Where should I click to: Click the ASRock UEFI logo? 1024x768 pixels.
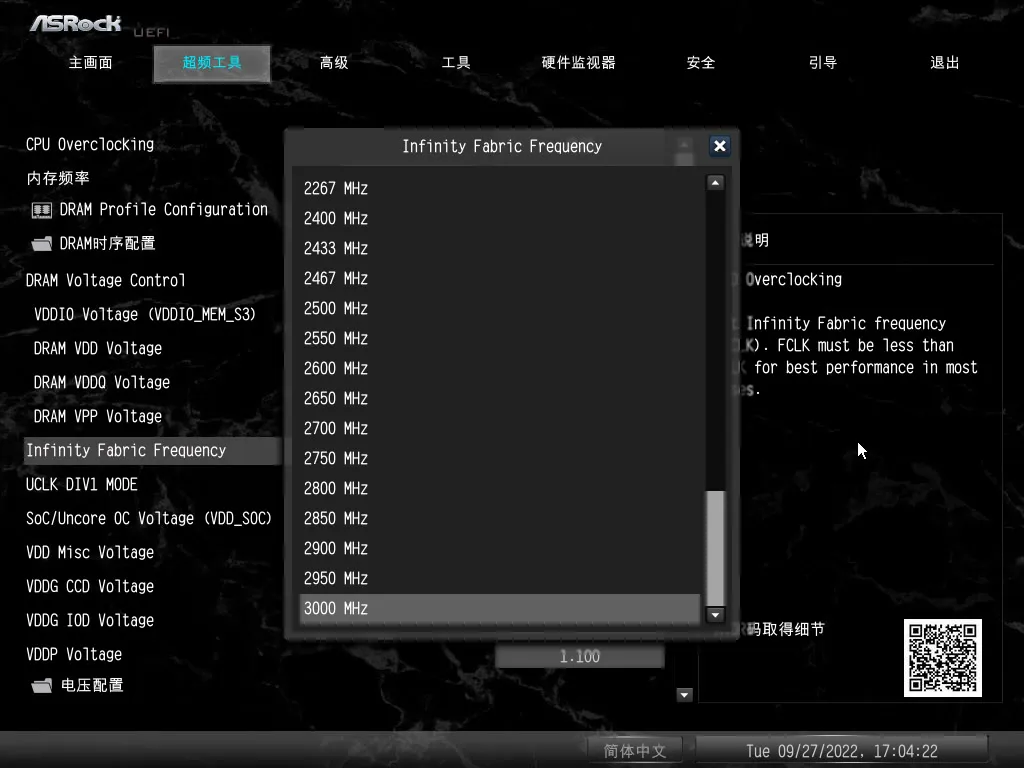click(x=98, y=25)
